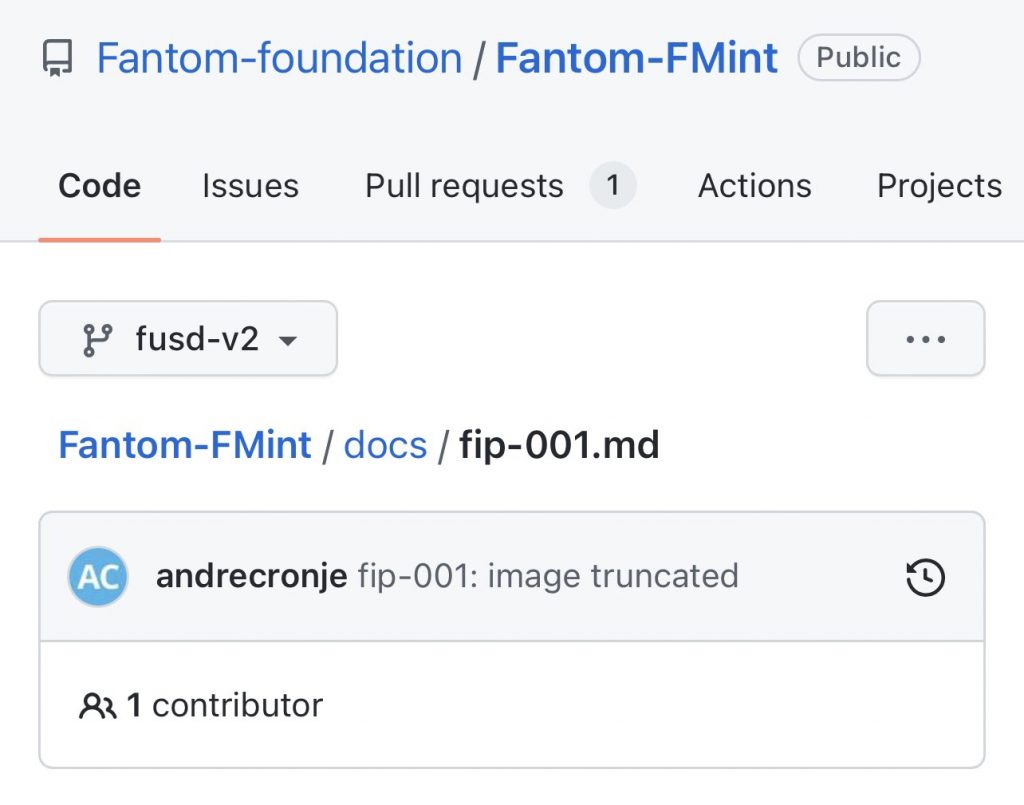Open the Actions tab

754,185
